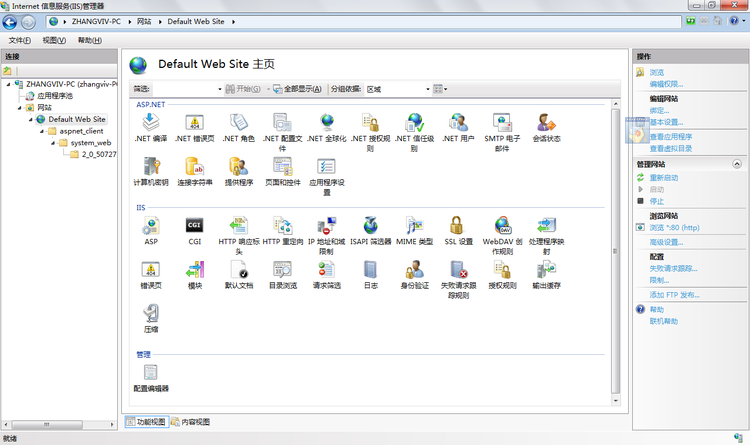Open the 会话状态 icon
The width and height of the screenshot is (750, 445).
point(546,122)
